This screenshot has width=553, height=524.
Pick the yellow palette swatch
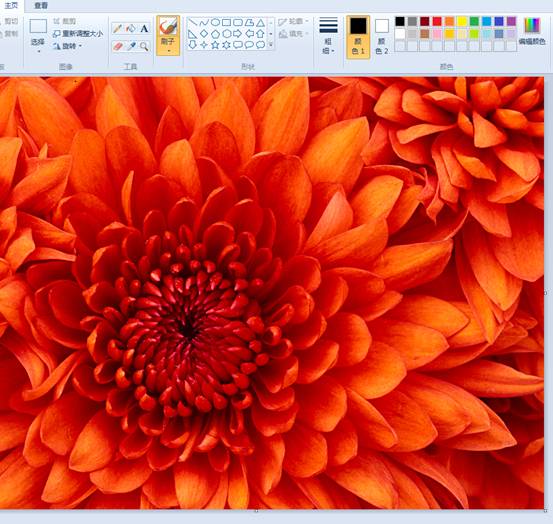[x=462, y=22]
